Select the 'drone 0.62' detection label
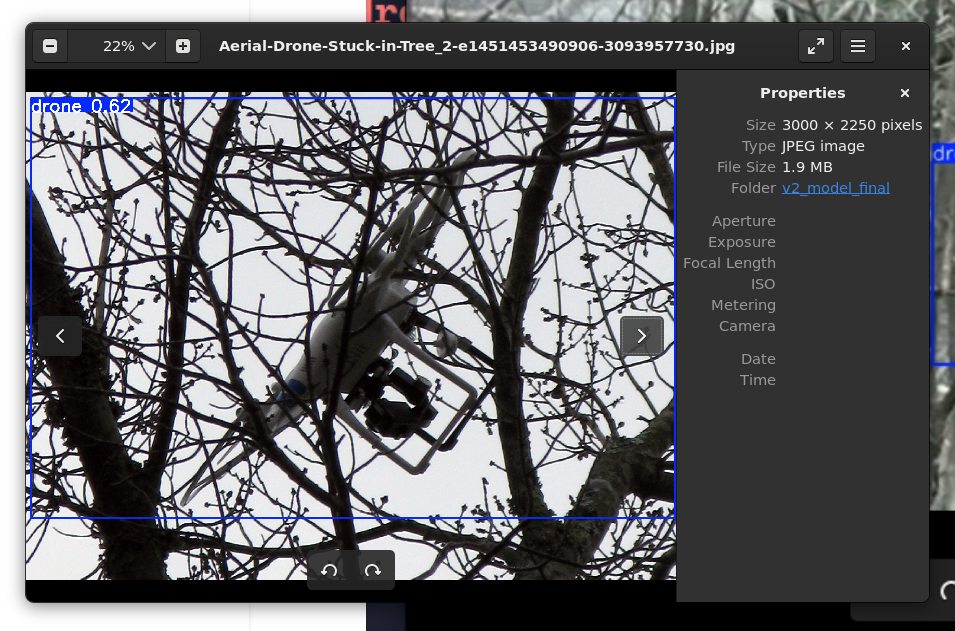The width and height of the screenshot is (955, 631). 81,106
